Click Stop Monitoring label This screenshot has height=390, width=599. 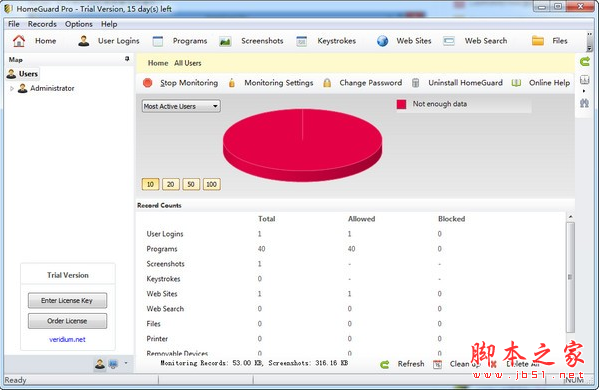click(189, 83)
